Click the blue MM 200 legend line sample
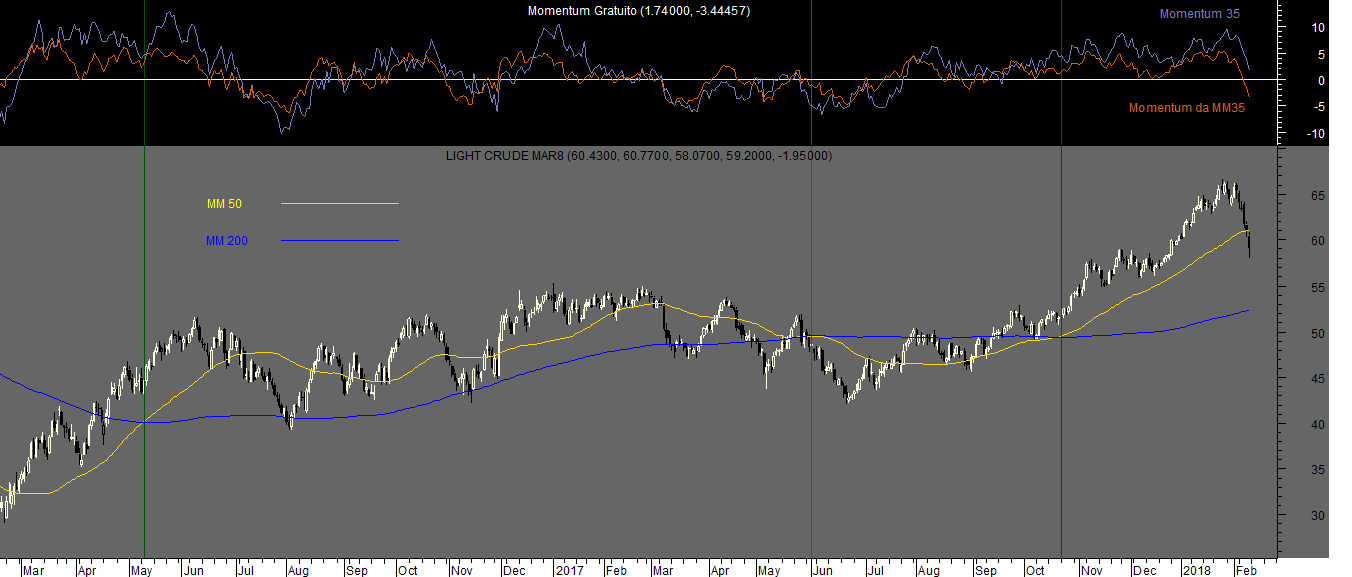Viewport: 1352px width, 577px height. pyautogui.click(x=340, y=240)
